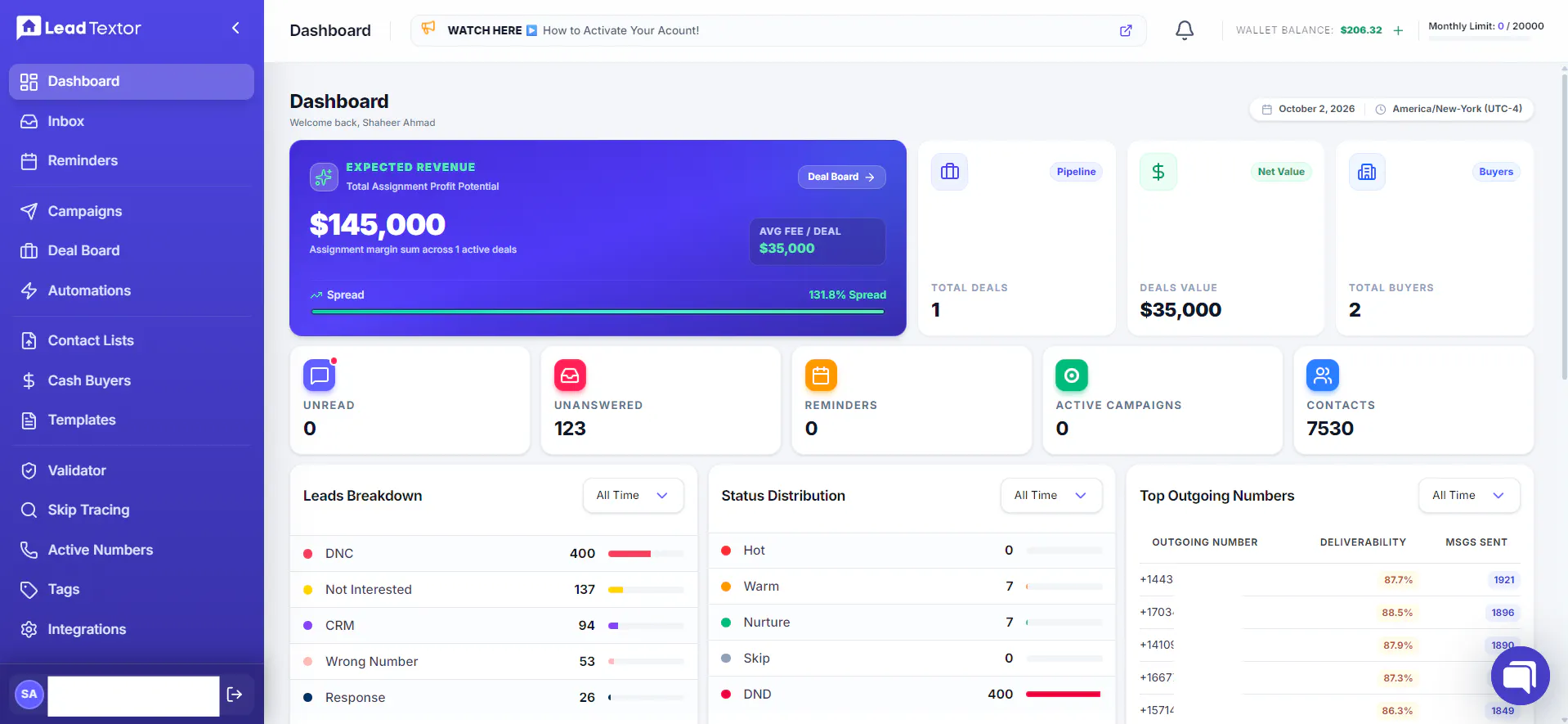Click the SA profile avatar
Viewport: 1568px width, 724px height.
click(29, 695)
